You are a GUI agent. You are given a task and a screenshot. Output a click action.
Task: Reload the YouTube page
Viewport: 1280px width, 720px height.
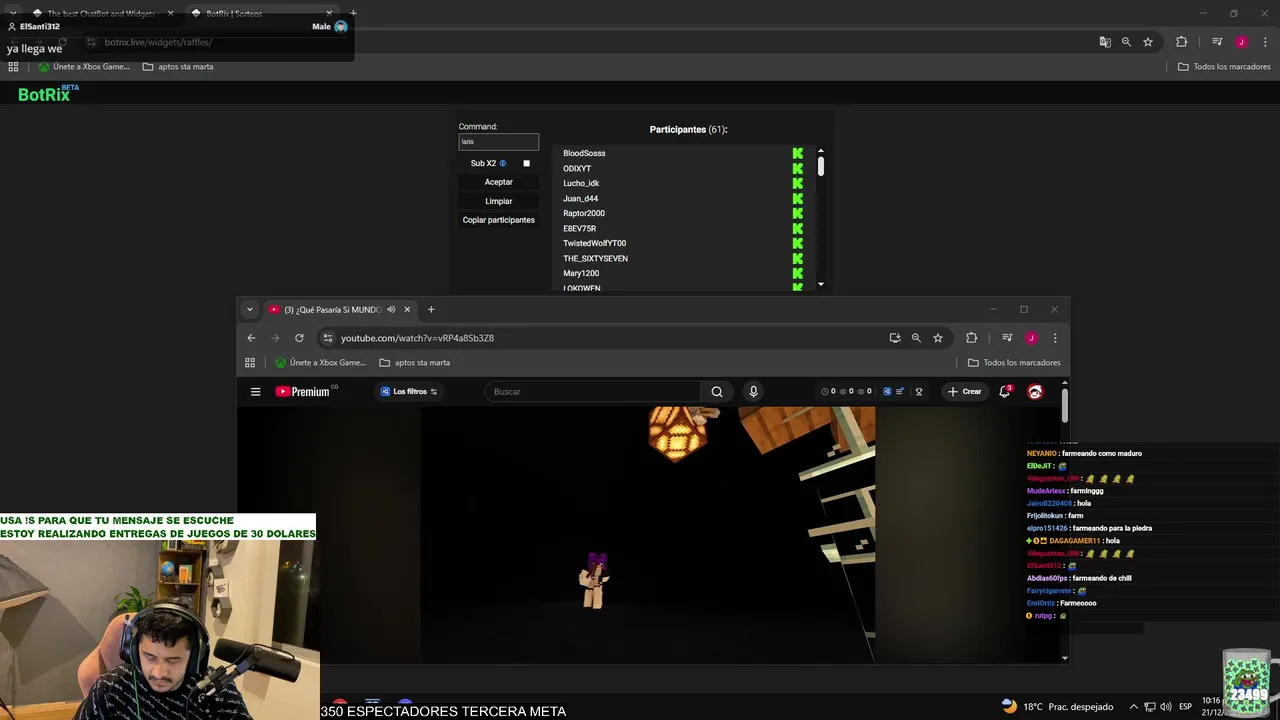[x=299, y=338]
